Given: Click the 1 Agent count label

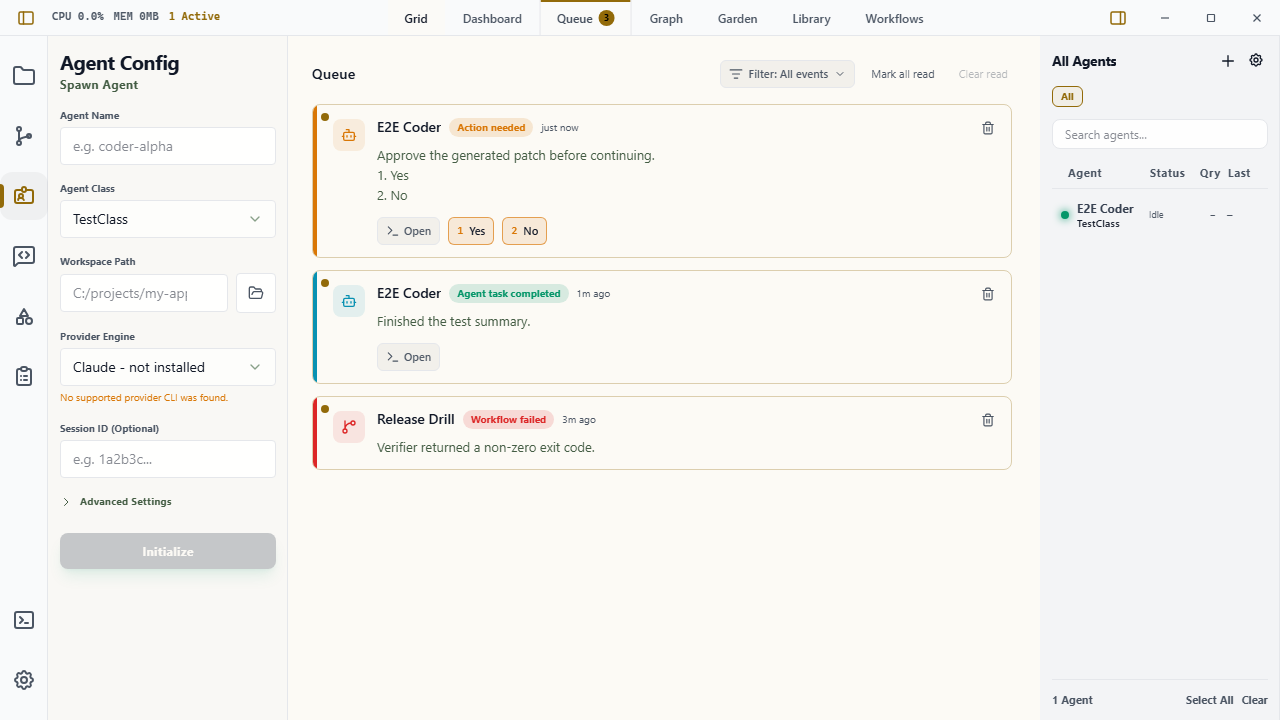Looking at the screenshot, I should (1072, 700).
